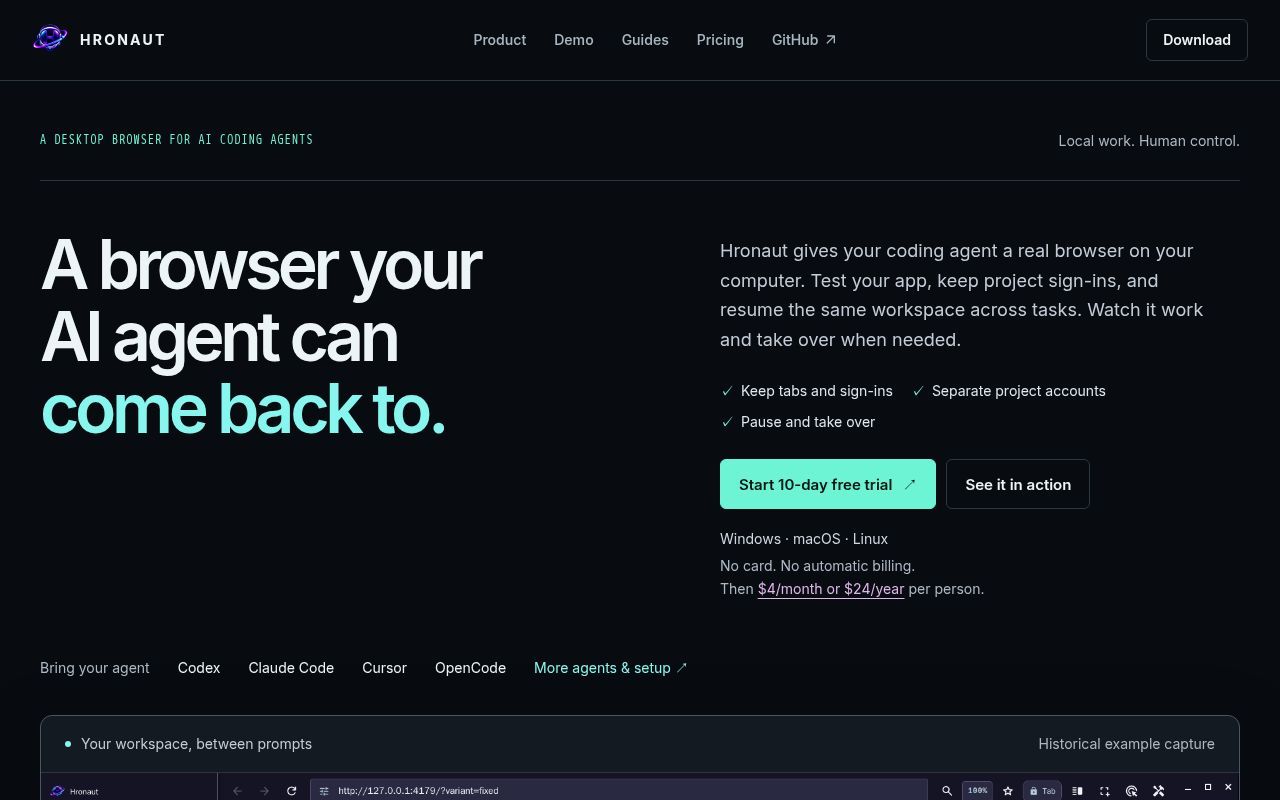Click the site settings icon beside the URL
1280x800 pixels.
click(324, 791)
